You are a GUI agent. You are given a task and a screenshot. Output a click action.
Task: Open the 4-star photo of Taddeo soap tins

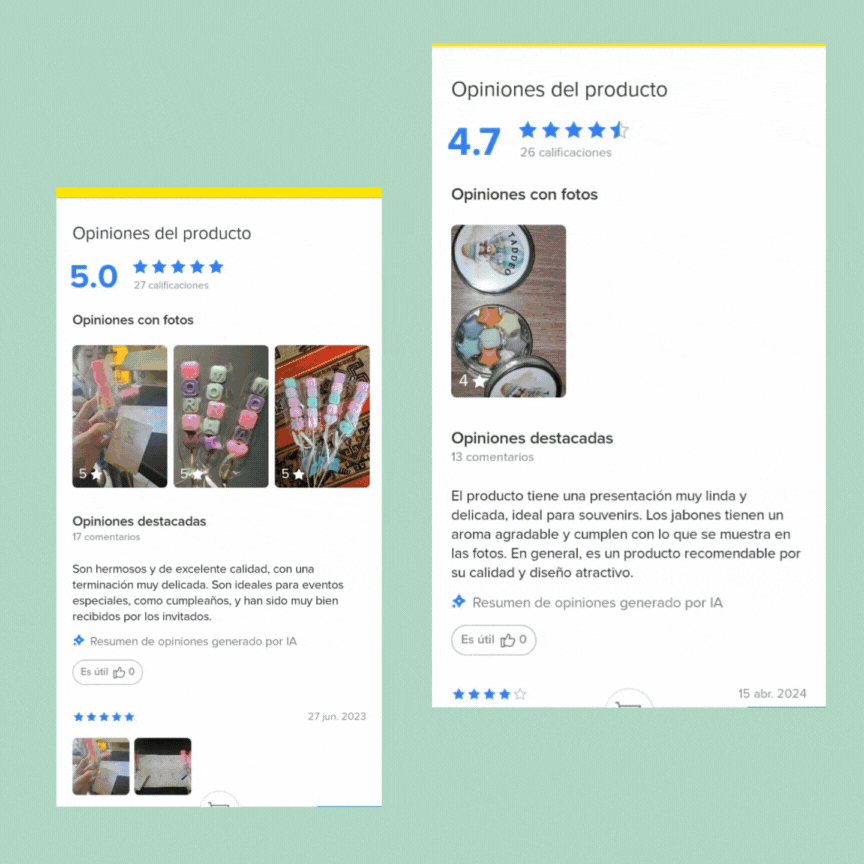tap(509, 311)
